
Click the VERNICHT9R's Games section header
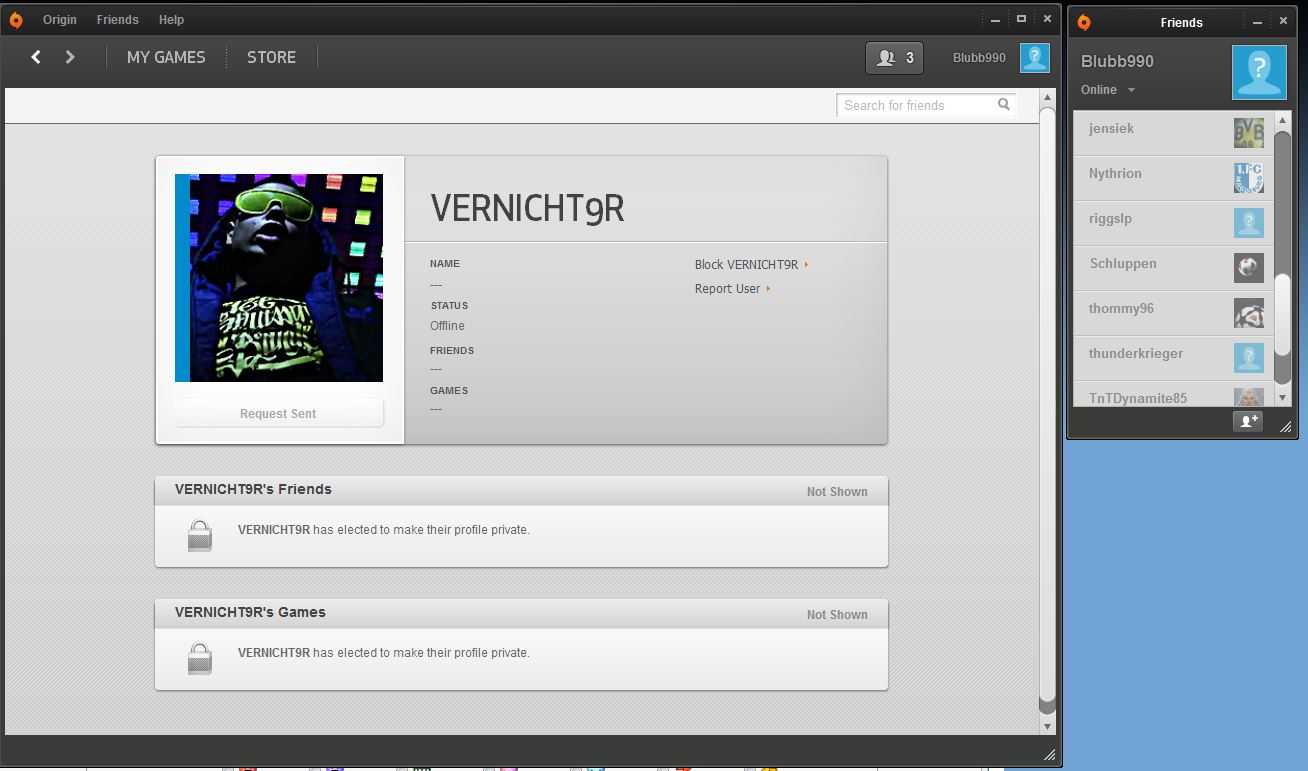[521, 613]
